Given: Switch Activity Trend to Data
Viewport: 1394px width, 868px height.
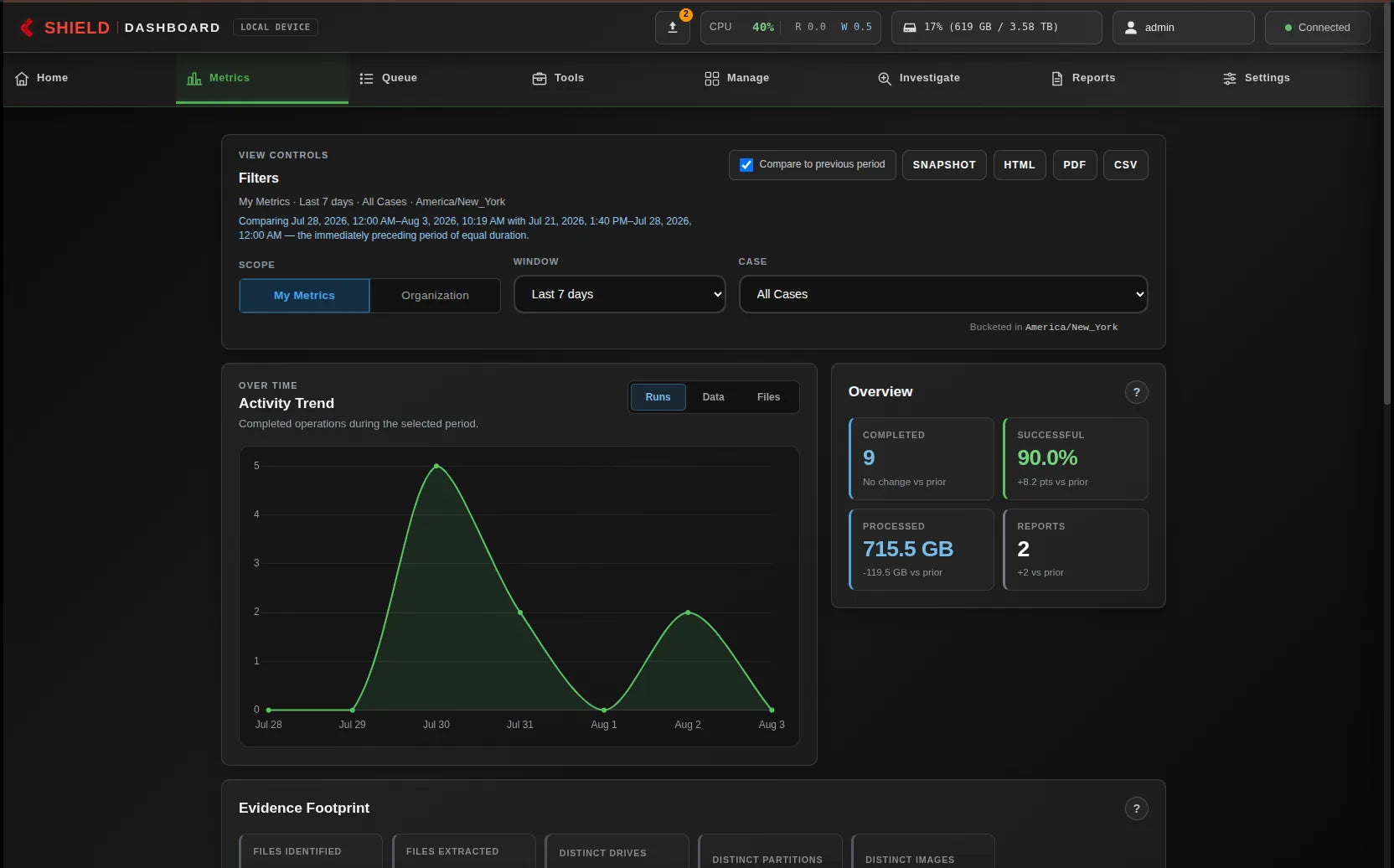Looking at the screenshot, I should [713, 397].
